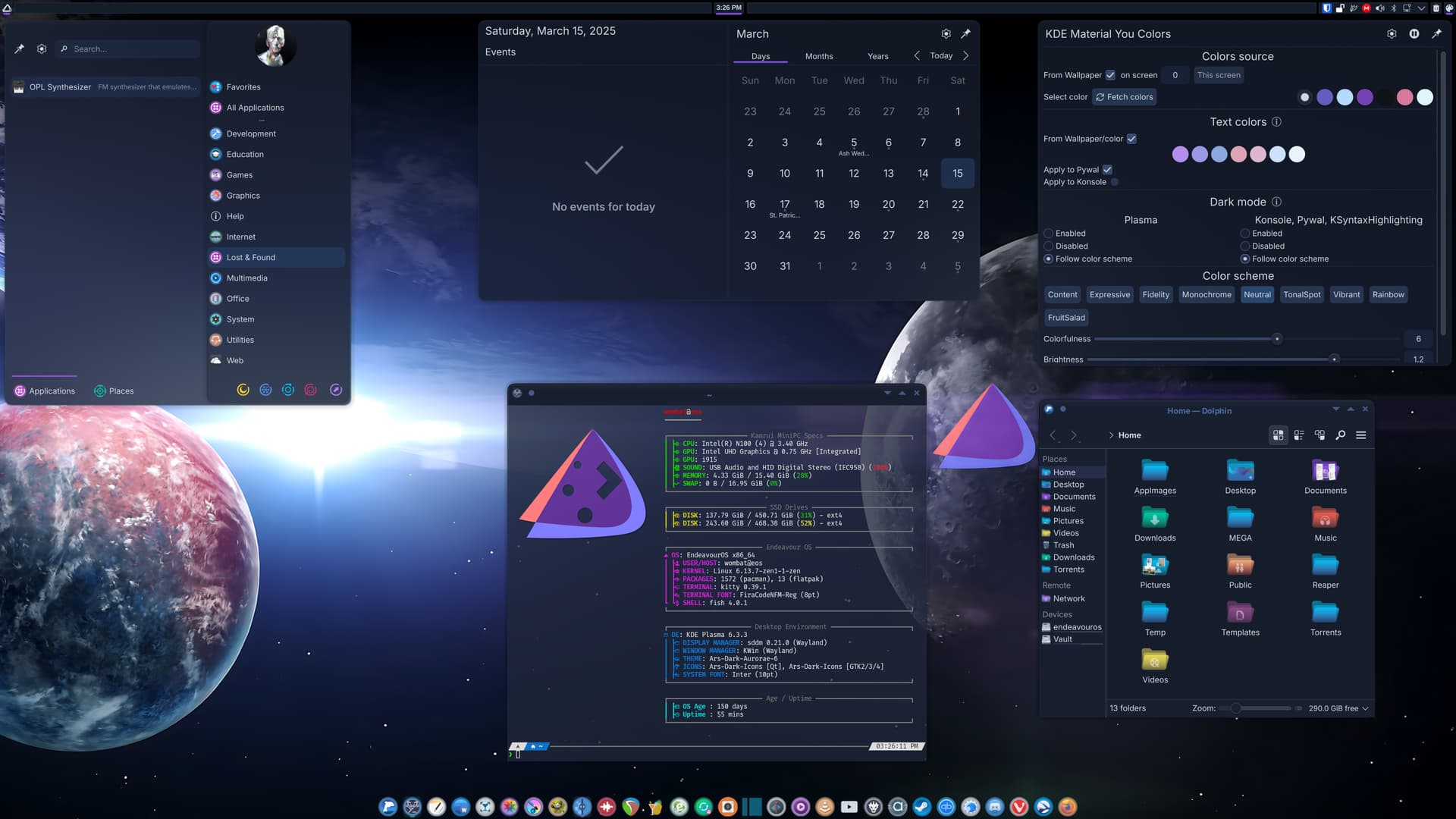Open All Applications in launcher

tap(276, 108)
